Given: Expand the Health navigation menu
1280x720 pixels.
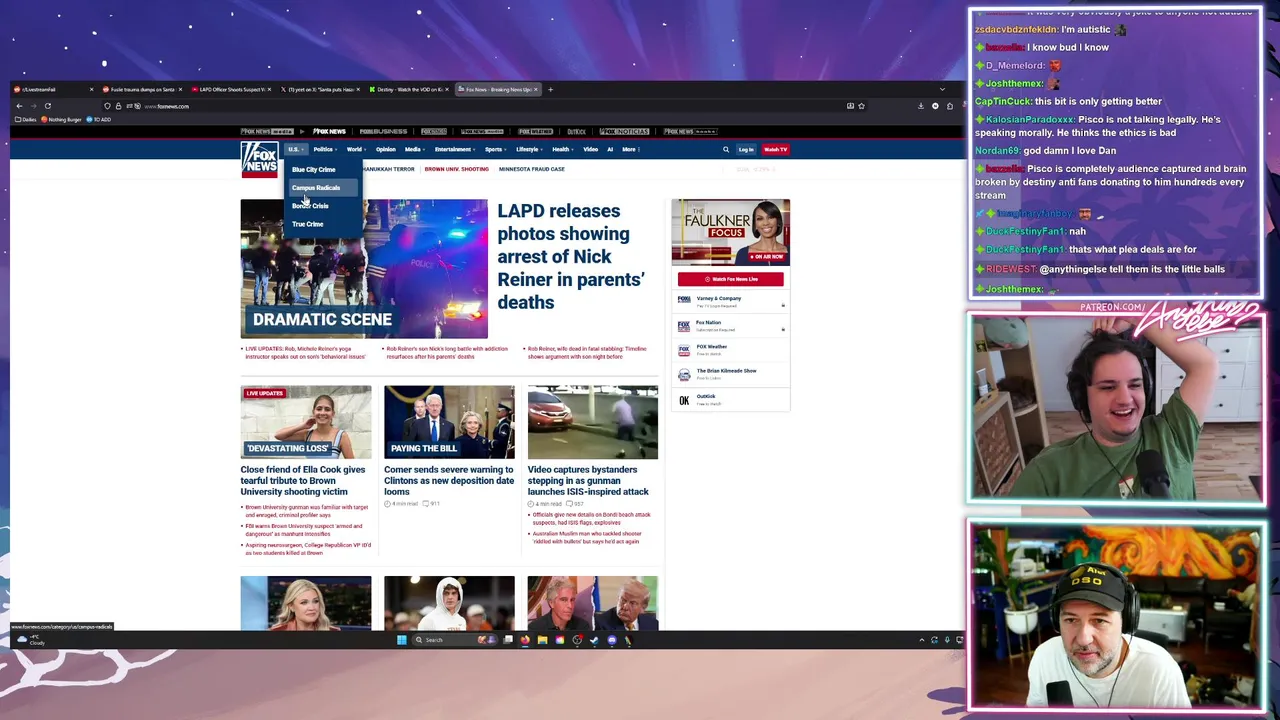Looking at the screenshot, I should 562,149.
